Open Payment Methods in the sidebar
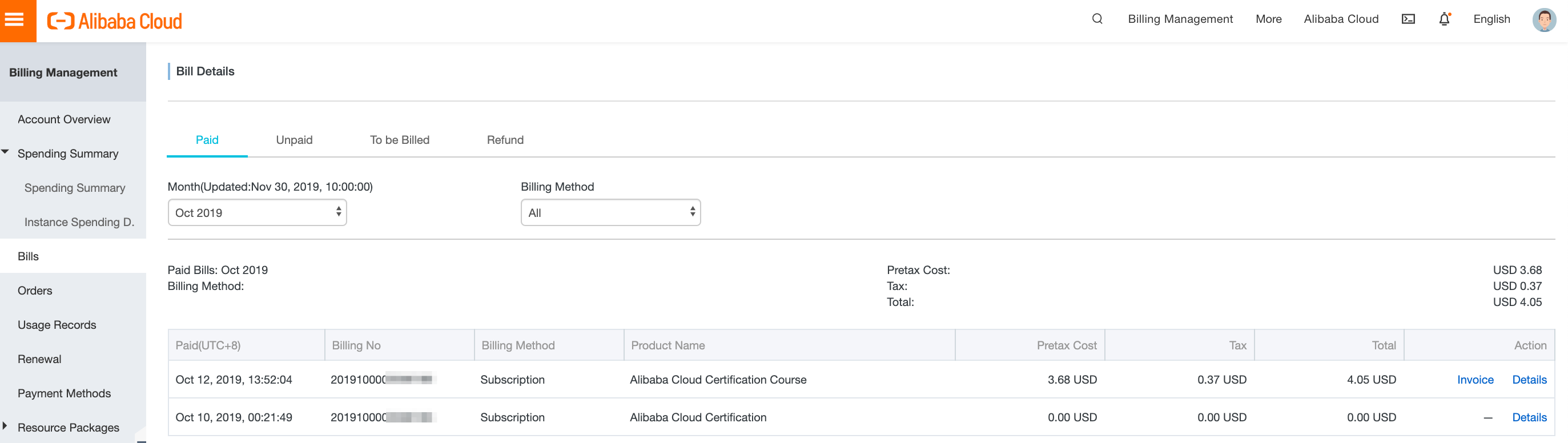This screenshot has width=1568, height=443. click(x=64, y=394)
